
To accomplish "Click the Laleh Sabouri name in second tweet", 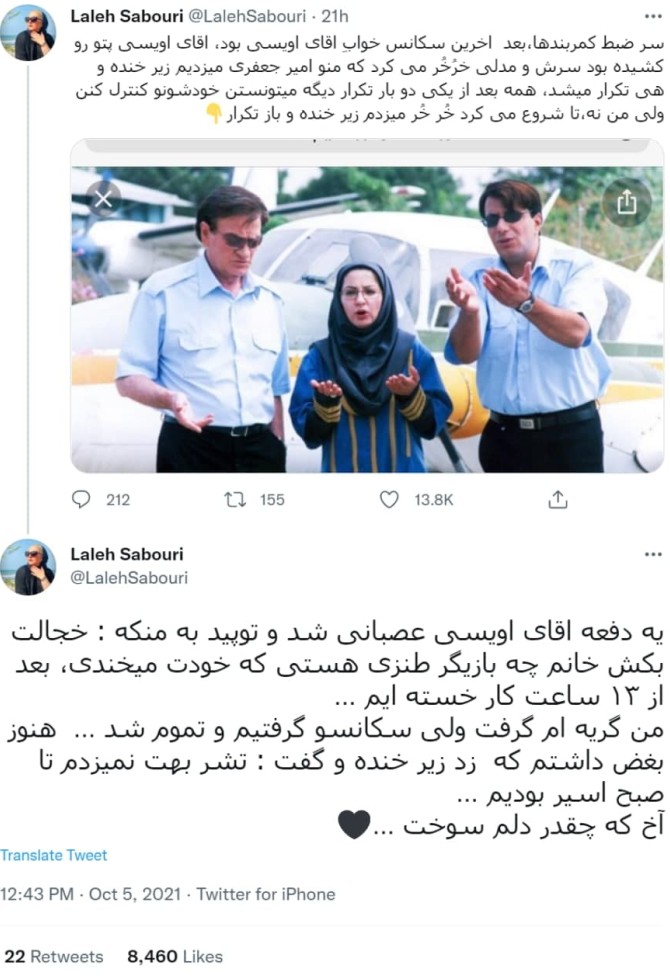I will tap(127, 554).
